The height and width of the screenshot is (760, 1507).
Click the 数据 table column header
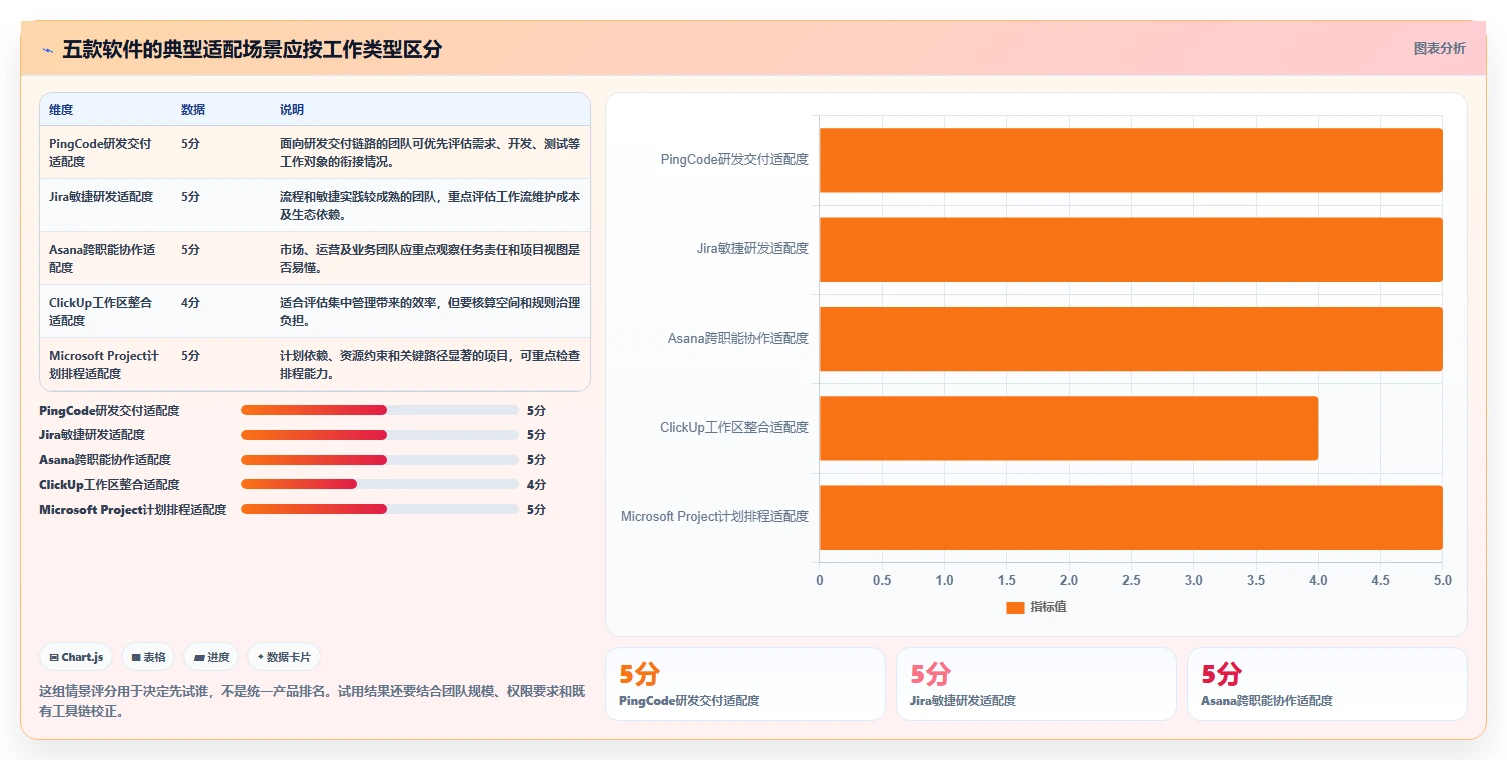(193, 110)
